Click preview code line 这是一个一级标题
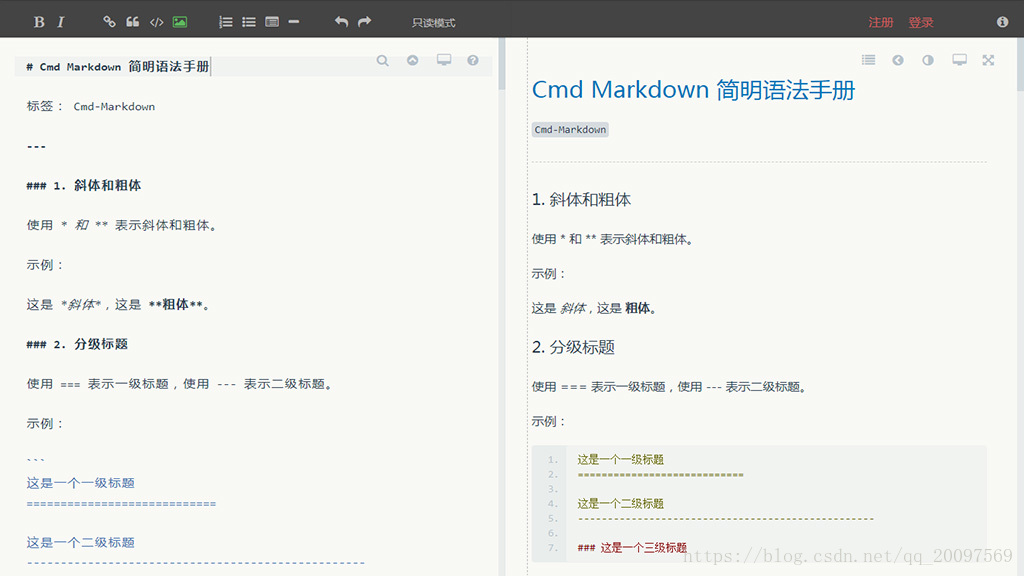The width and height of the screenshot is (1024, 576). click(620, 460)
